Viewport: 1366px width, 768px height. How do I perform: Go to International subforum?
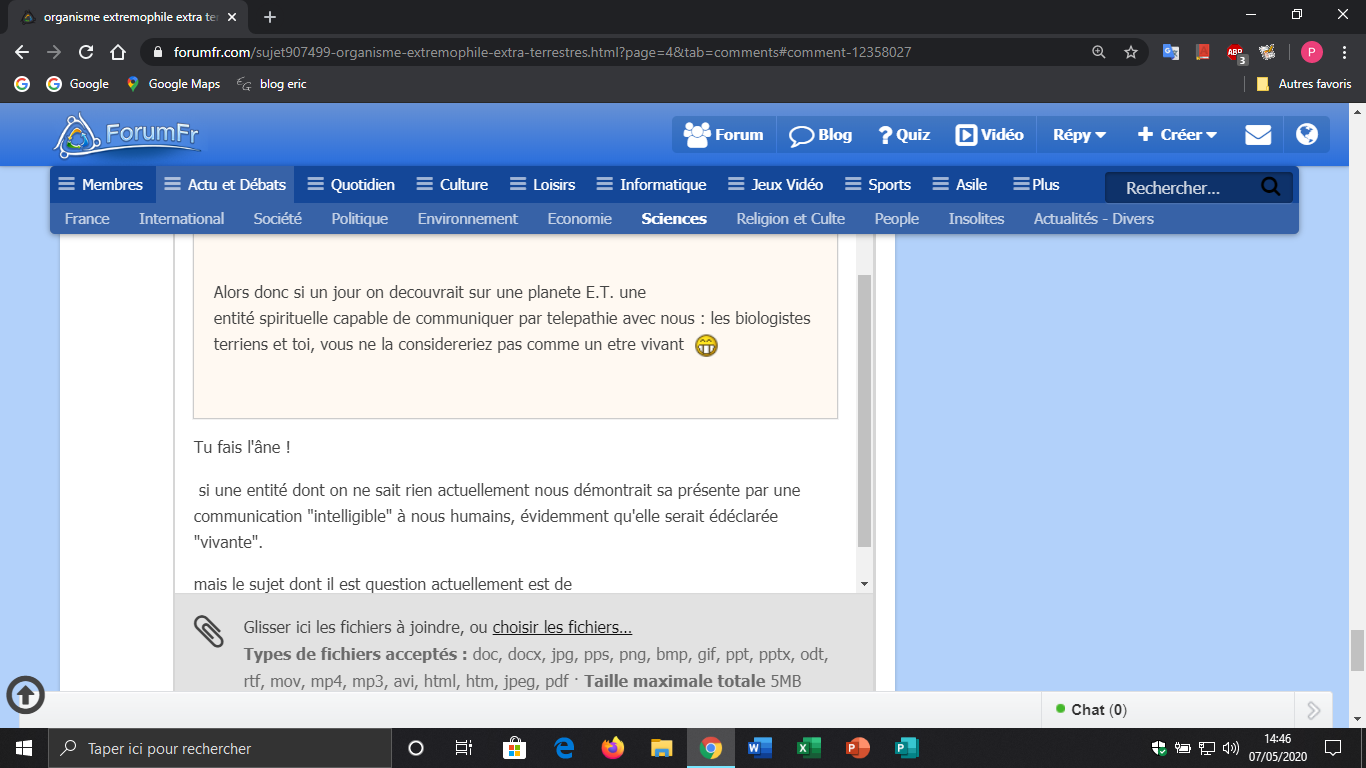tap(181, 218)
